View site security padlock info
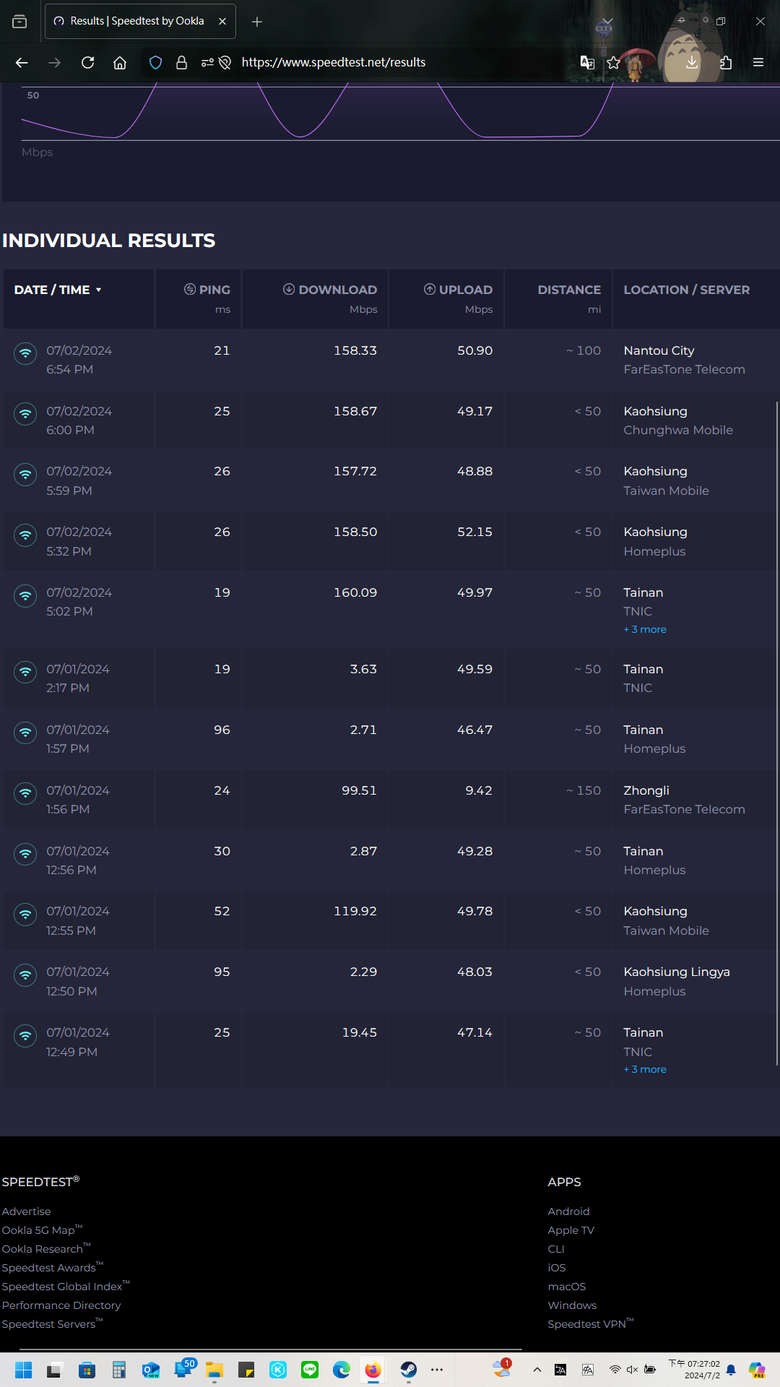The width and height of the screenshot is (780, 1387). click(x=181, y=62)
